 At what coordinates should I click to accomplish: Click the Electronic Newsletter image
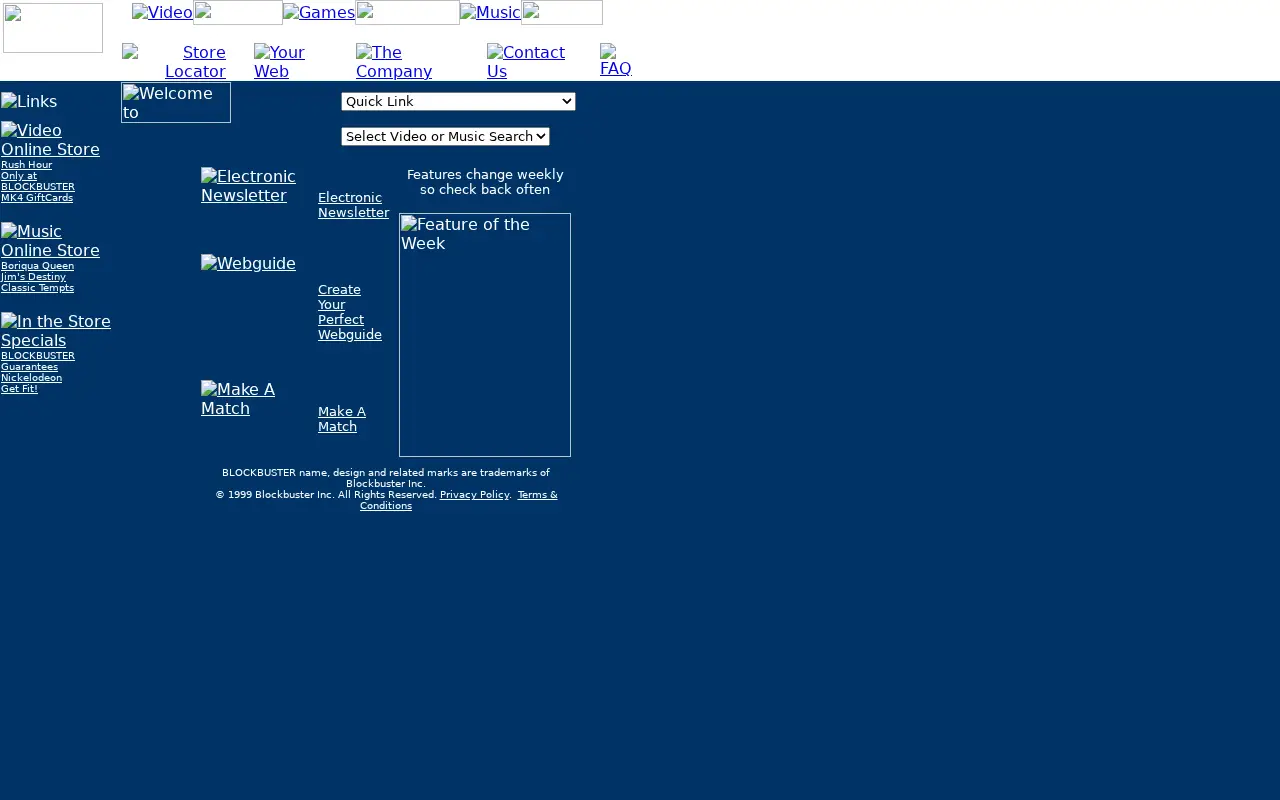(248, 186)
